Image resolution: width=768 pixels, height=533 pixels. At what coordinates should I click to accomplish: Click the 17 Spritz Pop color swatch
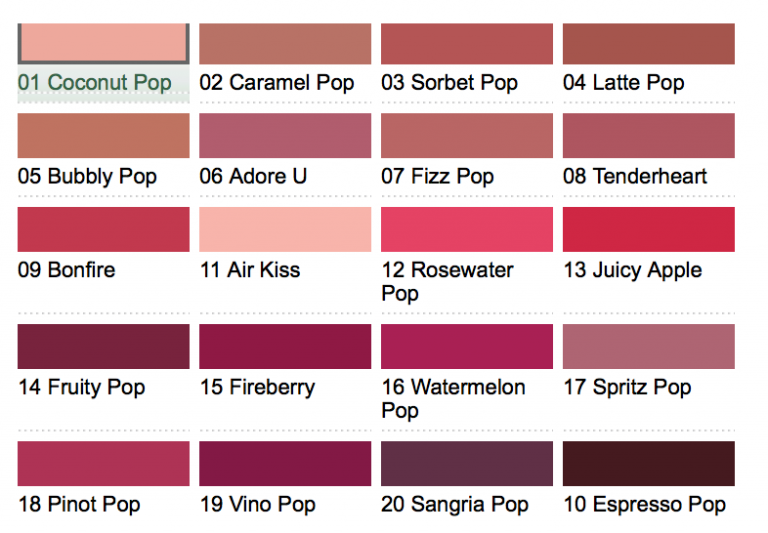(648, 346)
